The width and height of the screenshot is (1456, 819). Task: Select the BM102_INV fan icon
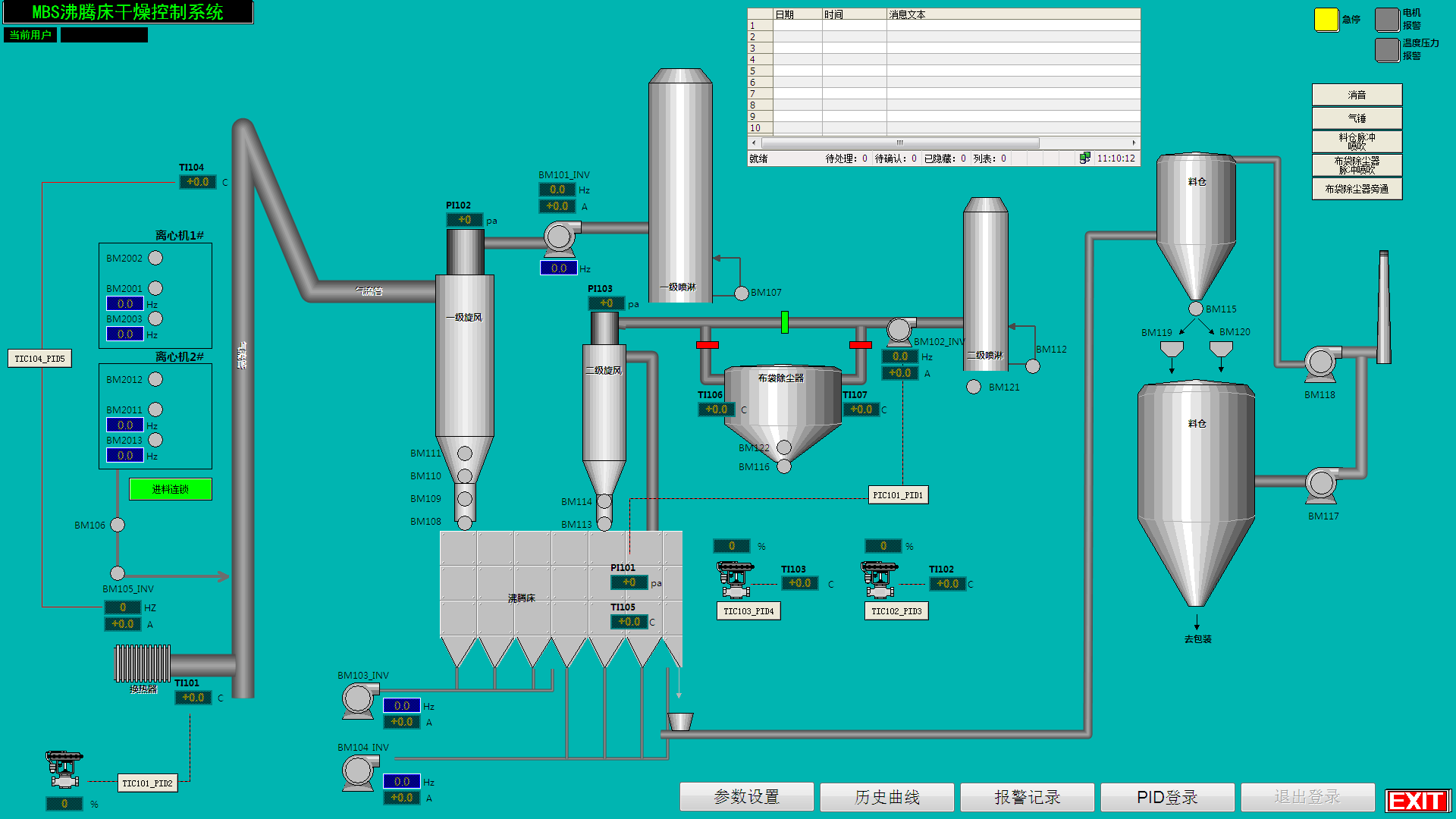click(x=900, y=331)
